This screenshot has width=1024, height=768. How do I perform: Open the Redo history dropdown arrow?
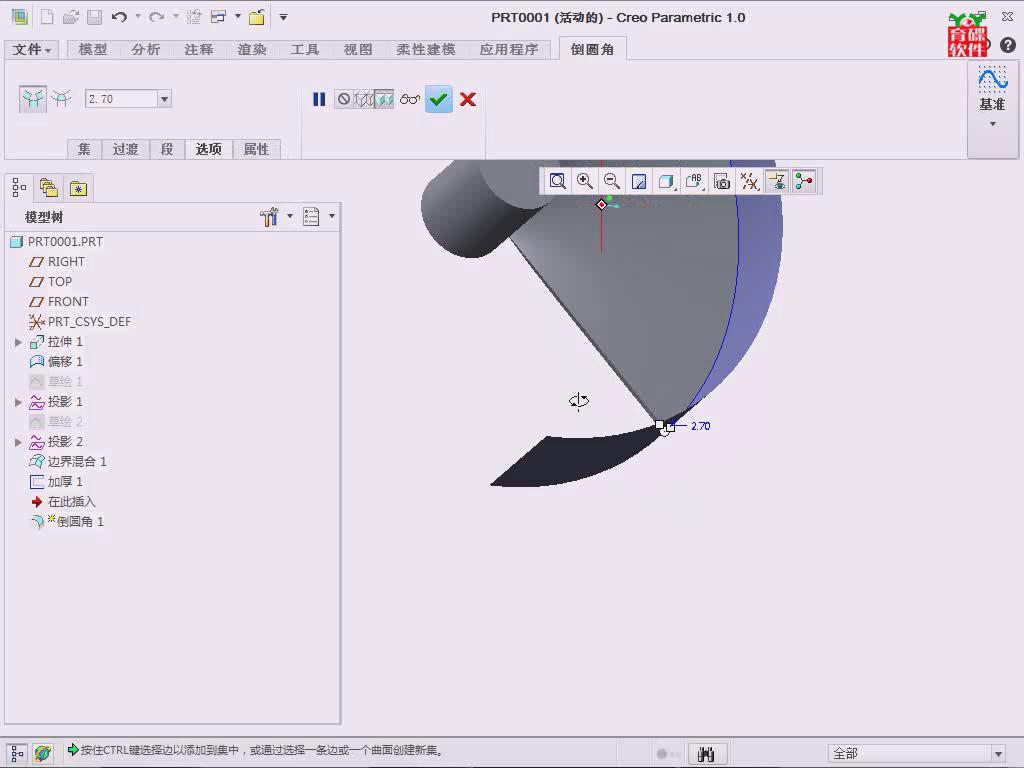coord(176,17)
